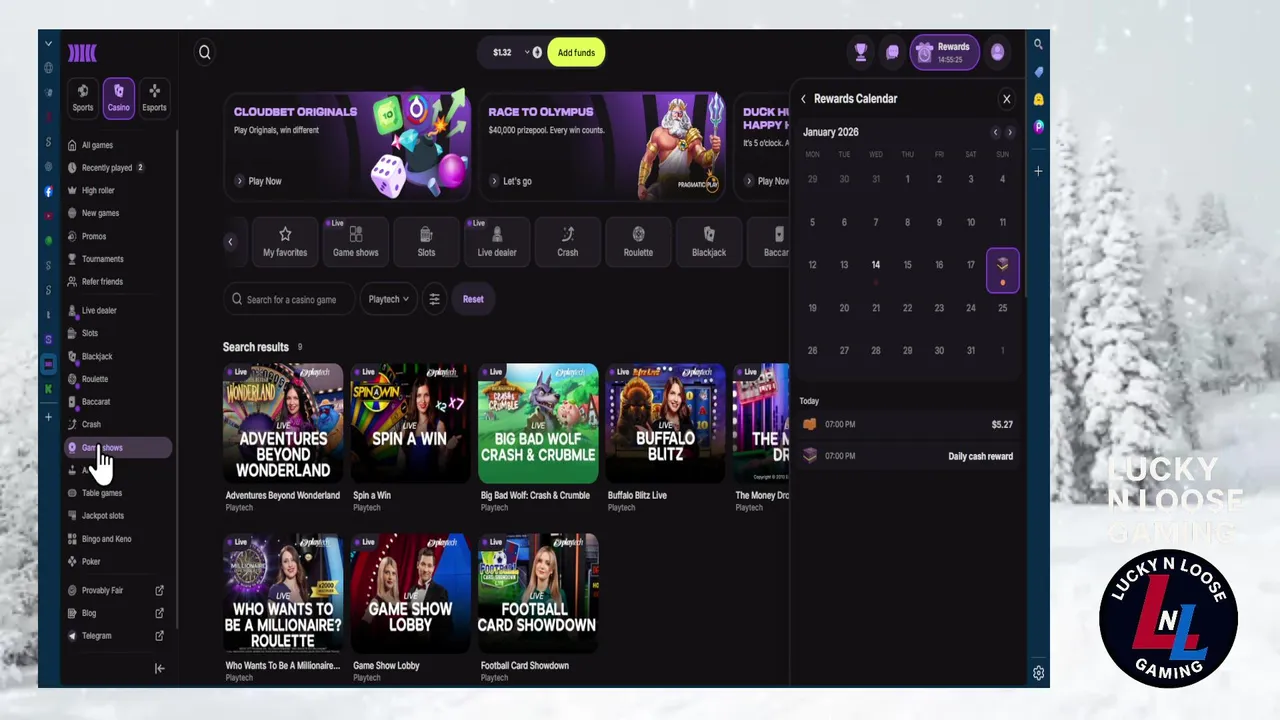Switch to the Casino section
Screen dimensions: 1280x720
119,97
